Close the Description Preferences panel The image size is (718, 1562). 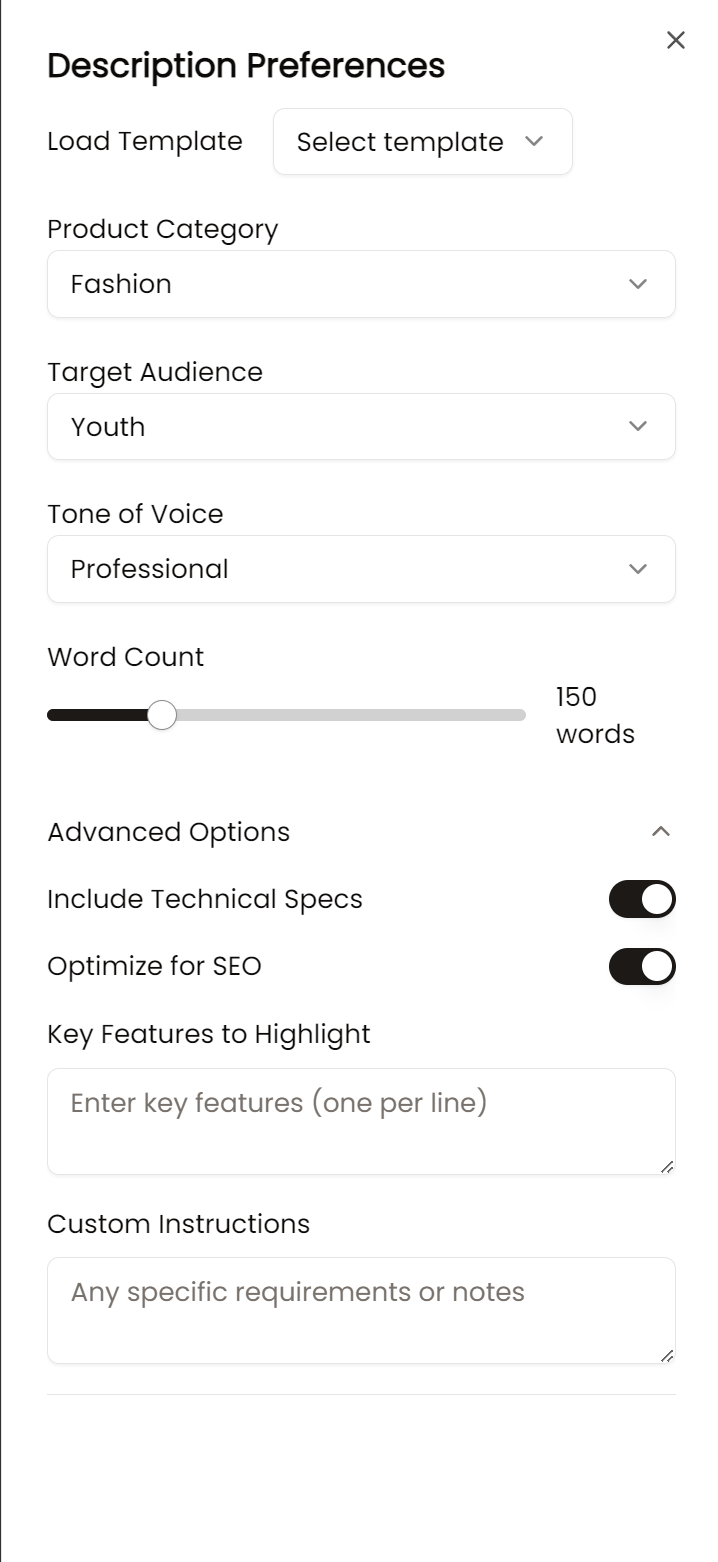pos(676,40)
